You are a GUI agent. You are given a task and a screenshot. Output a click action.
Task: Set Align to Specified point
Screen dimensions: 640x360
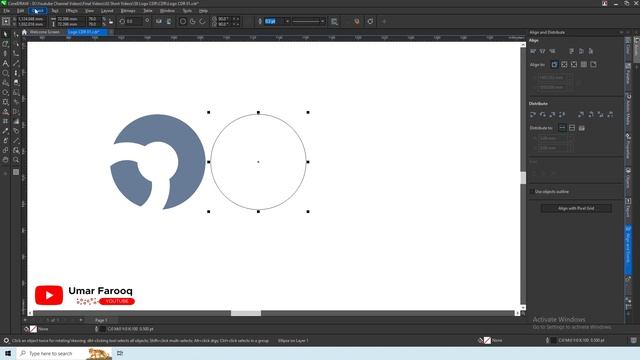[593, 64]
